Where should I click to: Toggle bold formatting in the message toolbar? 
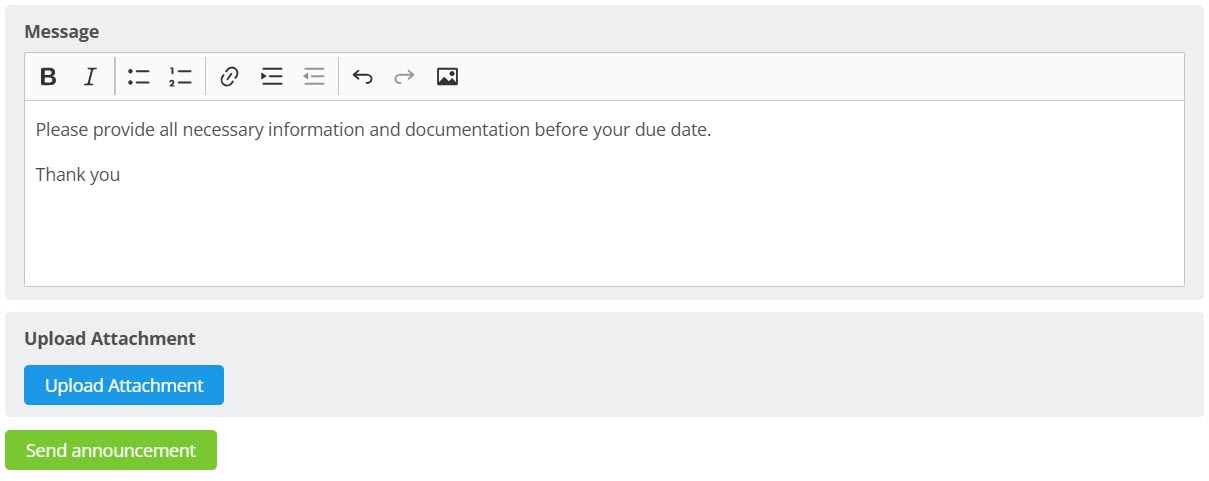pos(48,77)
